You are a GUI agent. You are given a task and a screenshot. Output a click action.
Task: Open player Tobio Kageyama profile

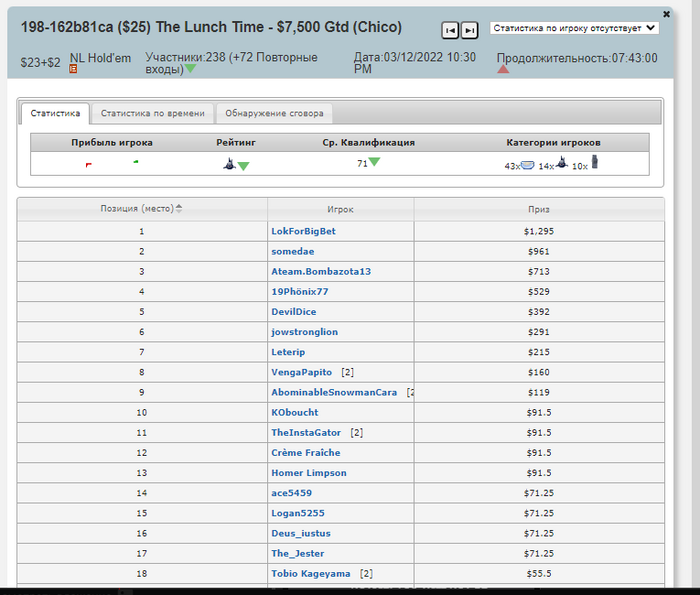coord(311,573)
